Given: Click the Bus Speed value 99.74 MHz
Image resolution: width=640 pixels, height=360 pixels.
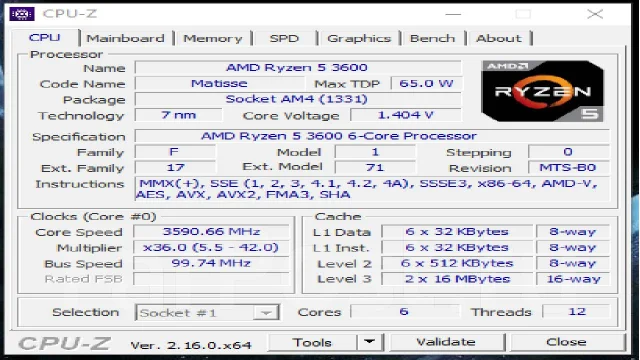Looking at the screenshot, I should 211,263.
